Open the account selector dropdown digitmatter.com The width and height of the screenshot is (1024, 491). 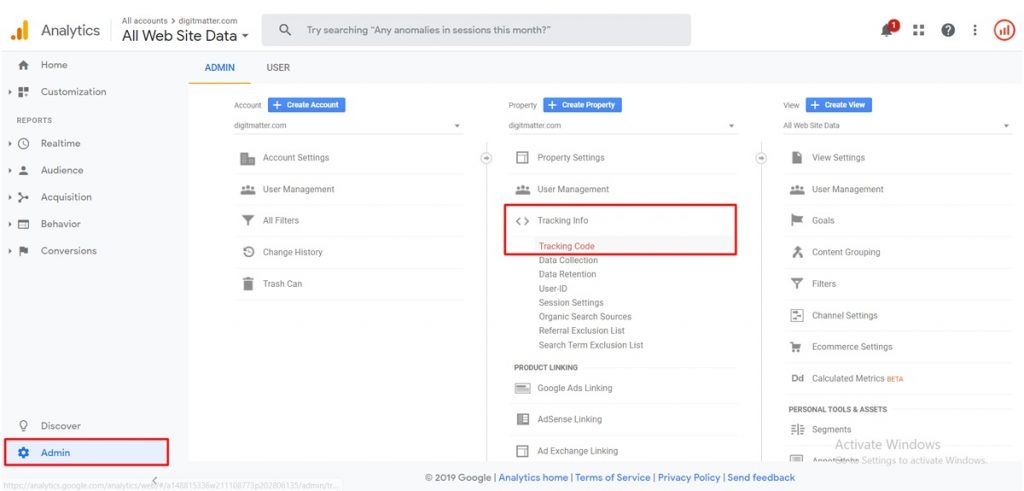coord(346,126)
